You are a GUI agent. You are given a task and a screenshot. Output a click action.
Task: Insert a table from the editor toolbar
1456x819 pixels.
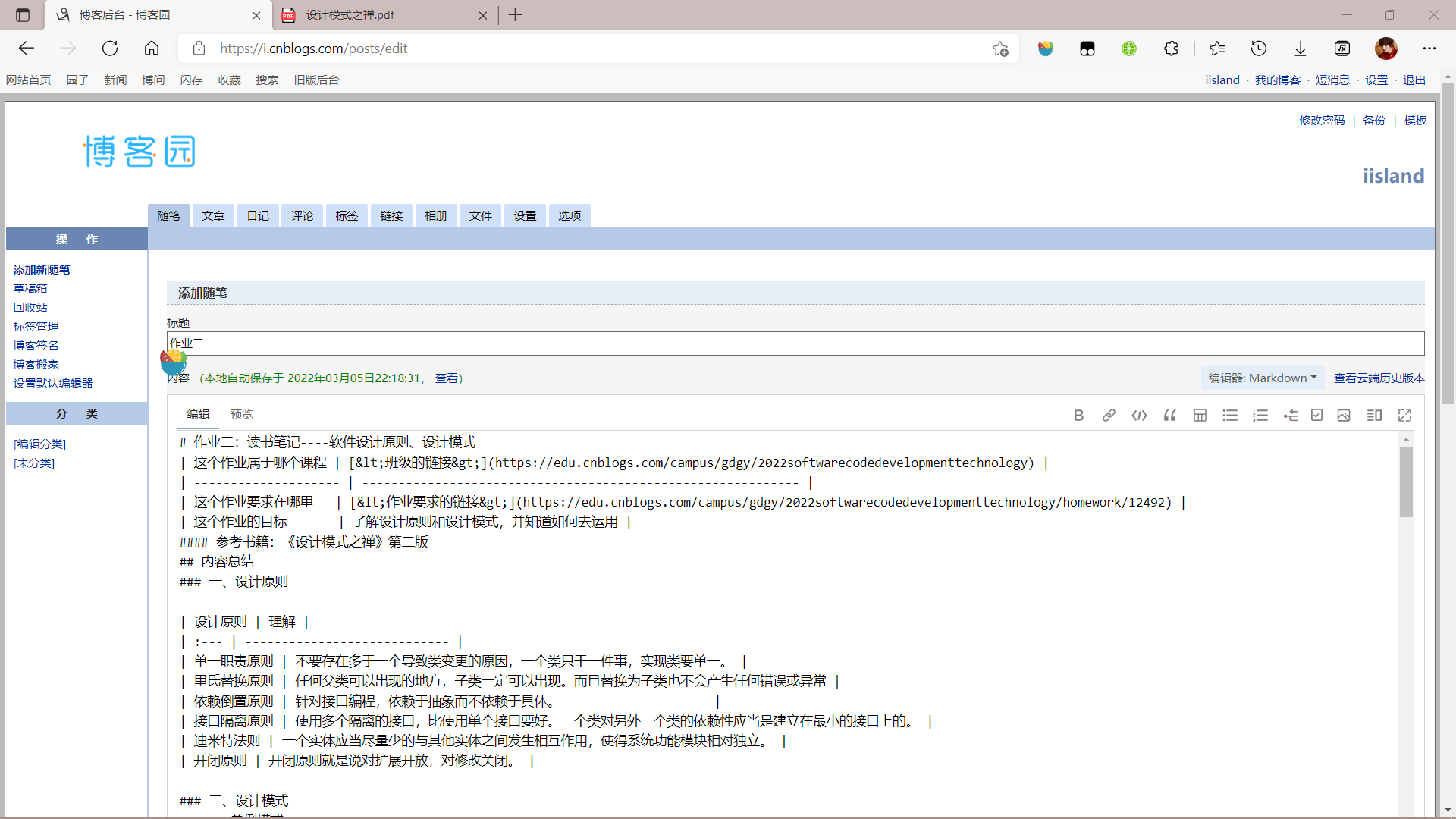(x=1200, y=416)
